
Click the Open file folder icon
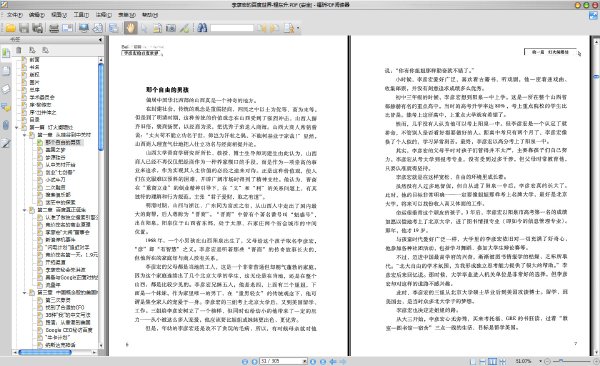pos(10,28)
